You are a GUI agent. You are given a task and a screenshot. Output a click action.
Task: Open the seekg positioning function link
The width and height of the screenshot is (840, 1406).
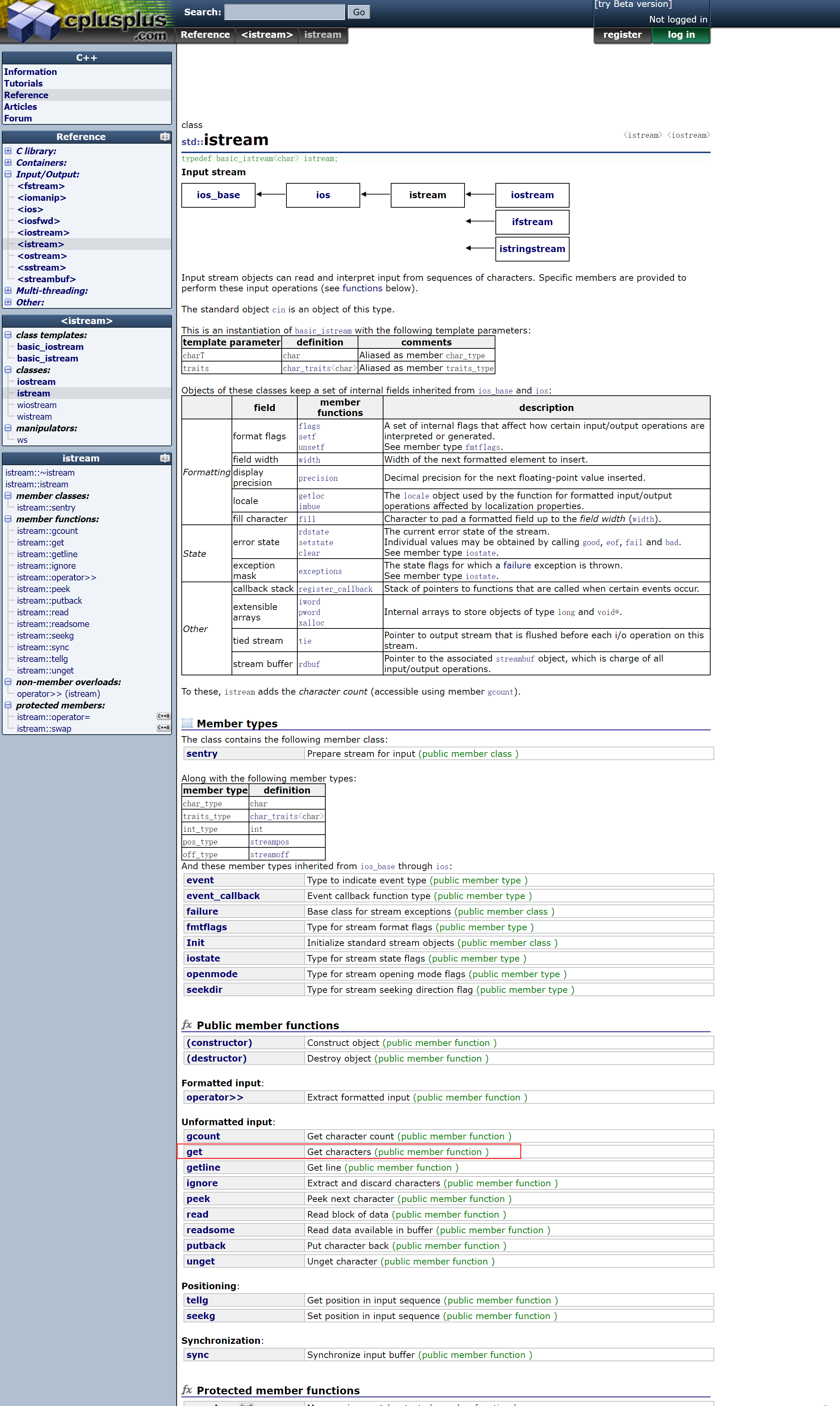point(200,1315)
